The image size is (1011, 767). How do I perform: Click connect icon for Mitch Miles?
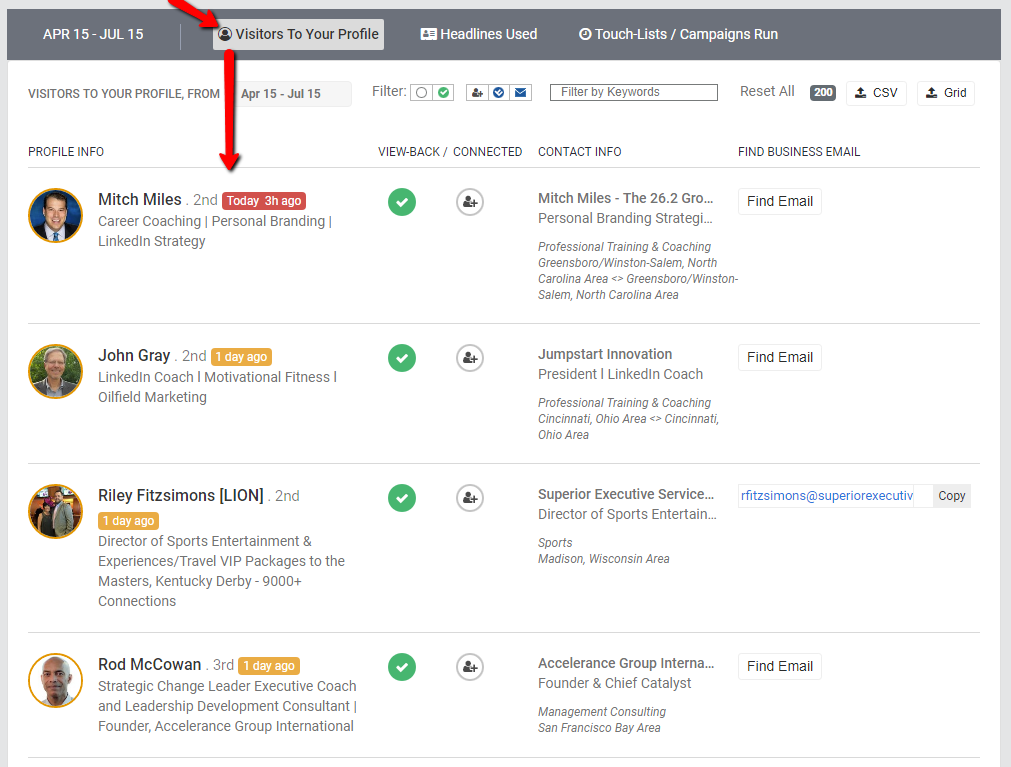(x=470, y=201)
